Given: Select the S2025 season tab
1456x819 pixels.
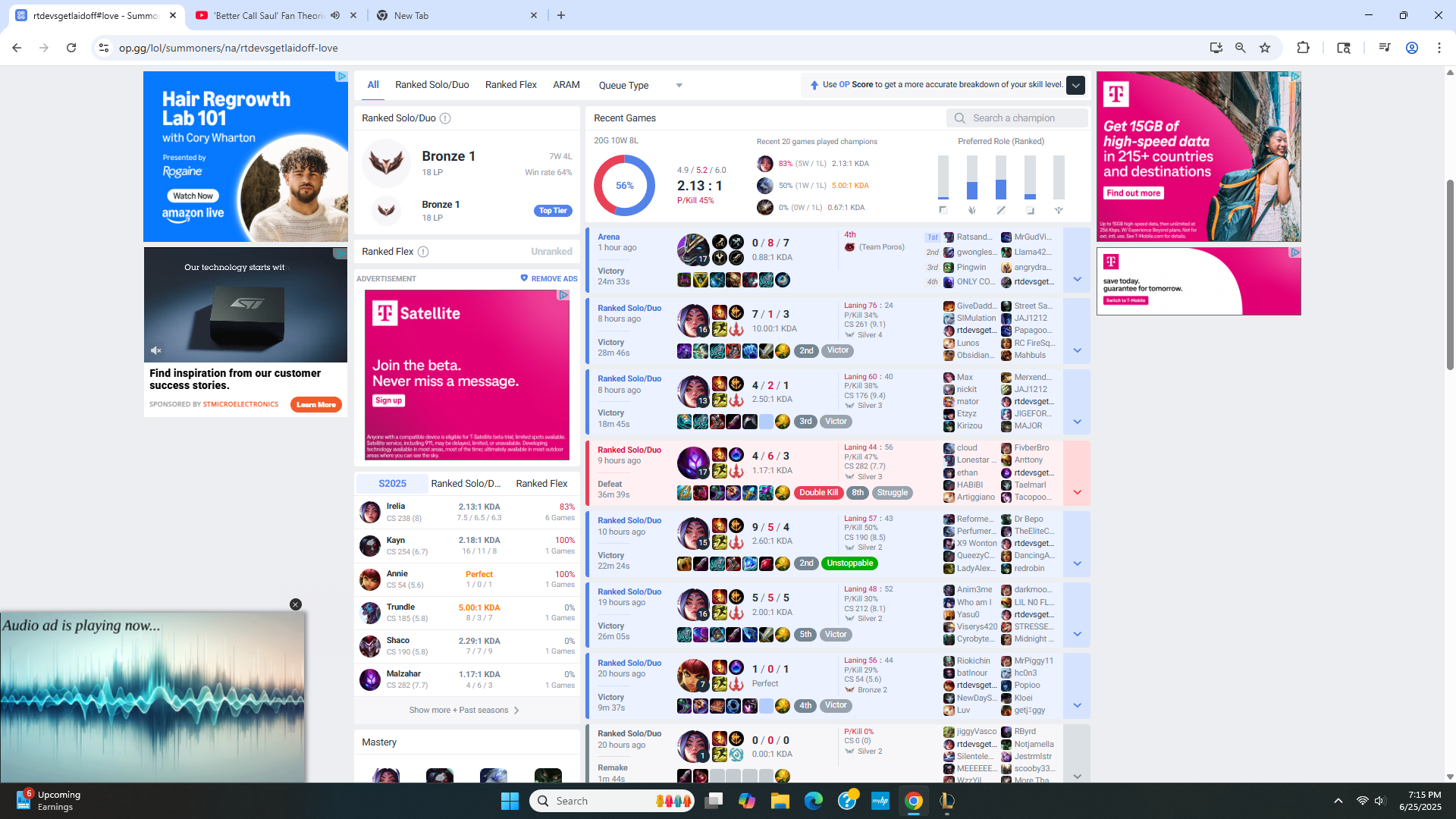Looking at the screenshot, I should point(392,484).
